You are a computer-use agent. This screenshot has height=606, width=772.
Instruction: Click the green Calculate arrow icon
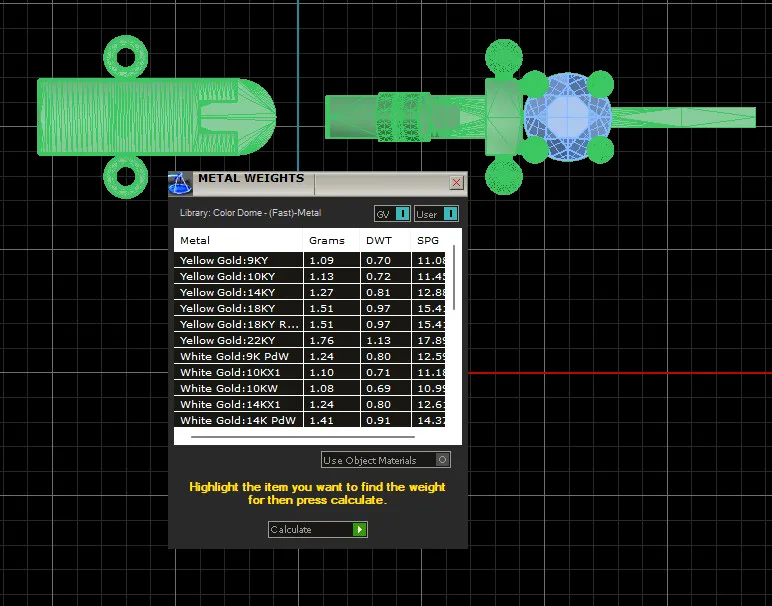pos(359,529)
